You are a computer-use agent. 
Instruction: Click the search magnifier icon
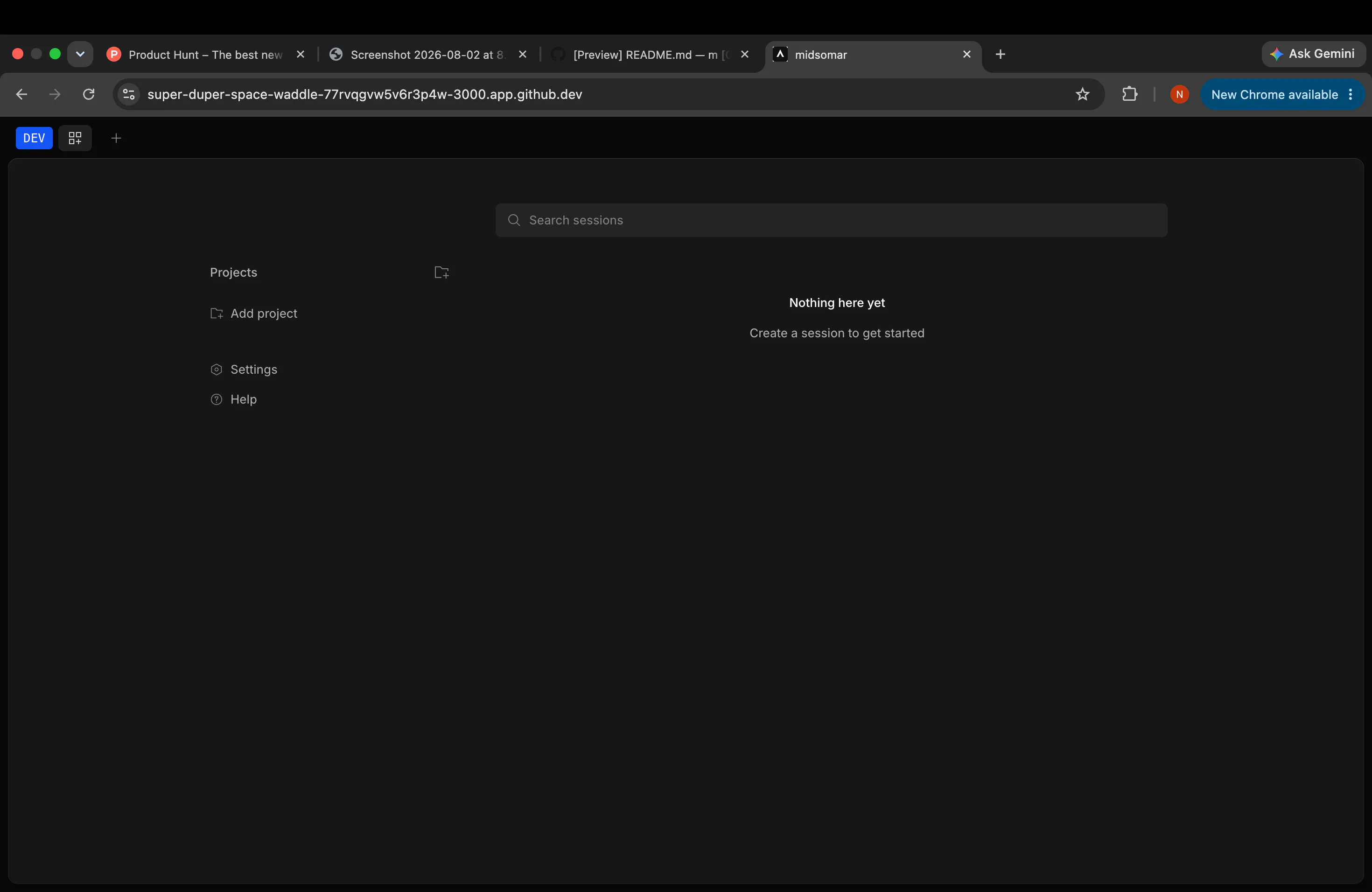click(514, 220)
